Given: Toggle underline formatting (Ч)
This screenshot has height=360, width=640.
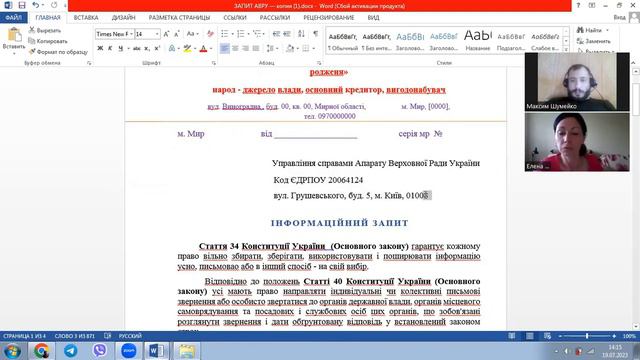Looking at the screenshot, I should tap(120, 49).
